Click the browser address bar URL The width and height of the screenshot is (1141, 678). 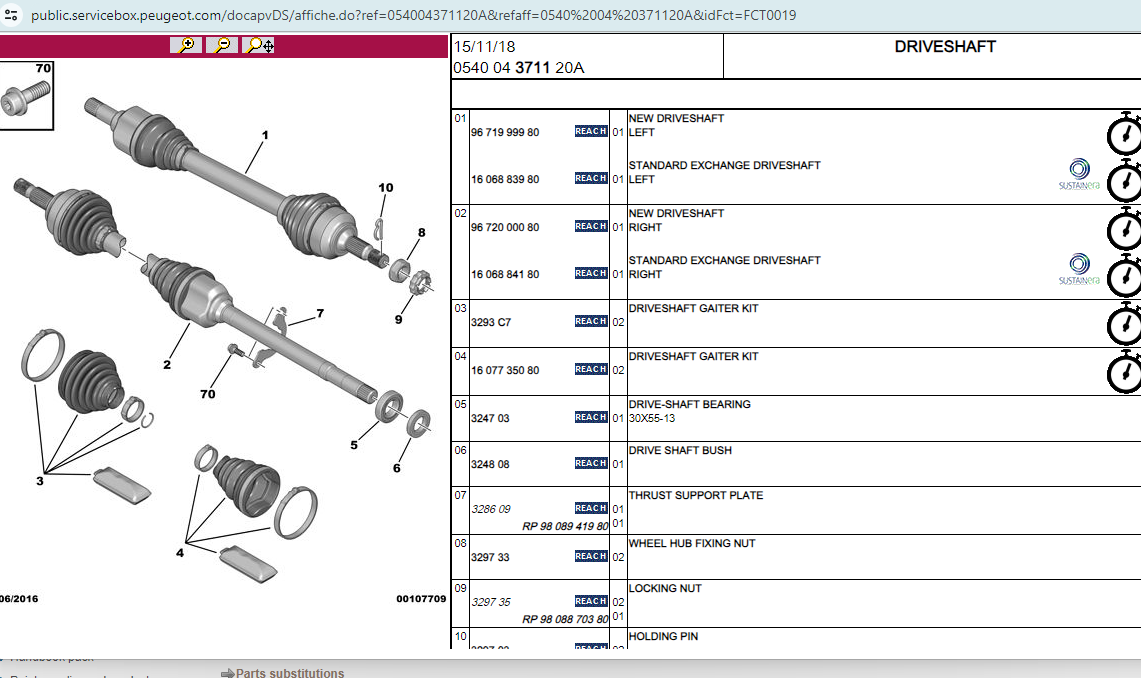[x=413, y=15]
